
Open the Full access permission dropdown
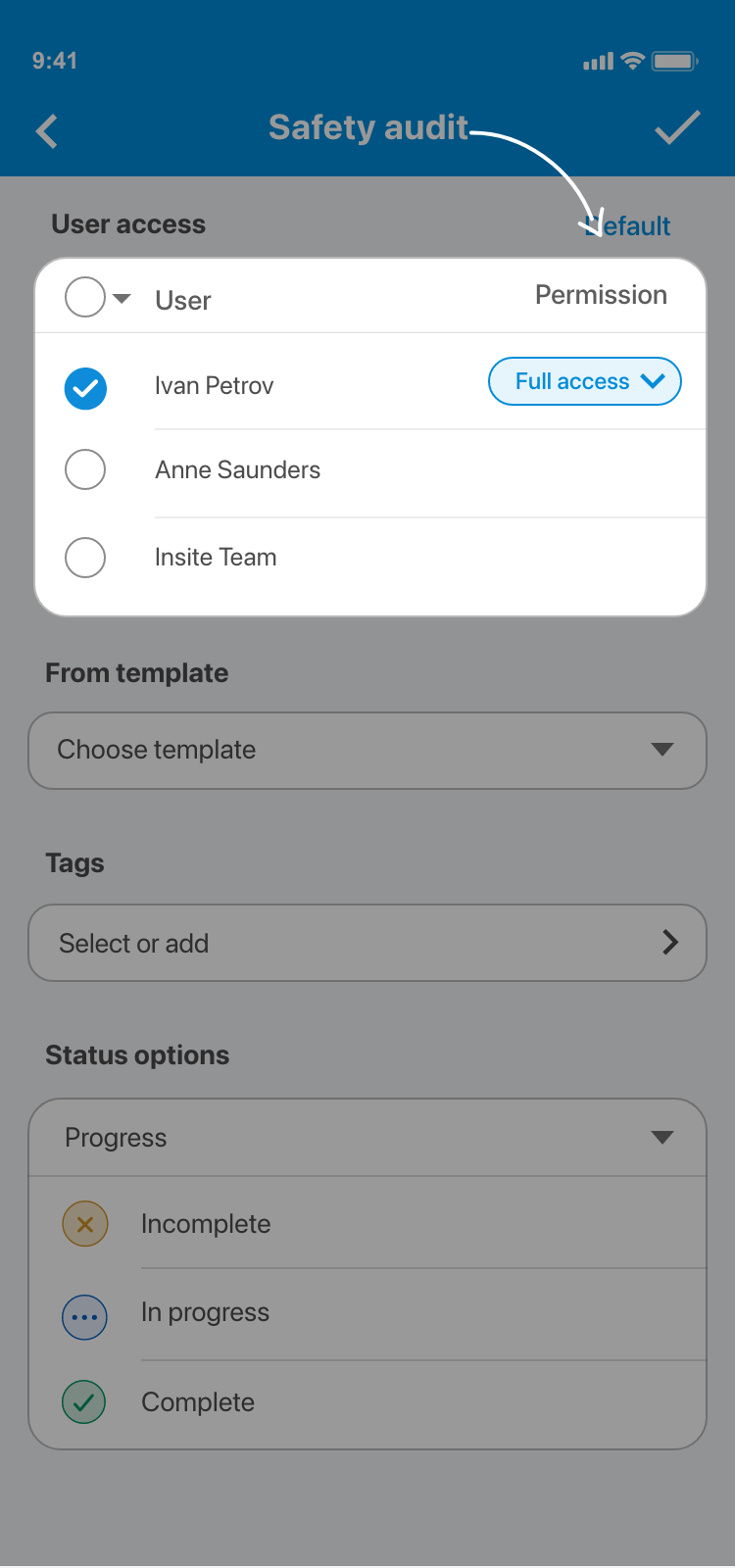[x=584, y=381]
